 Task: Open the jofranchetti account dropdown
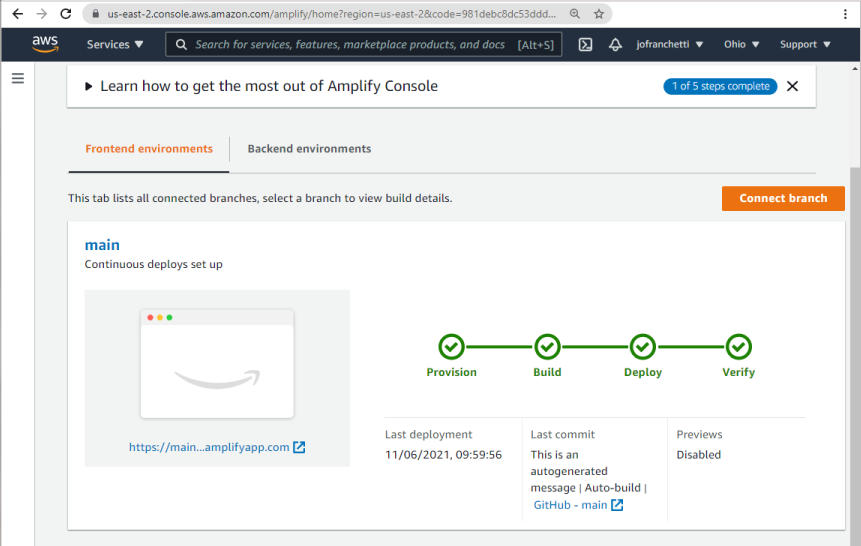click(x=669, y=45)
